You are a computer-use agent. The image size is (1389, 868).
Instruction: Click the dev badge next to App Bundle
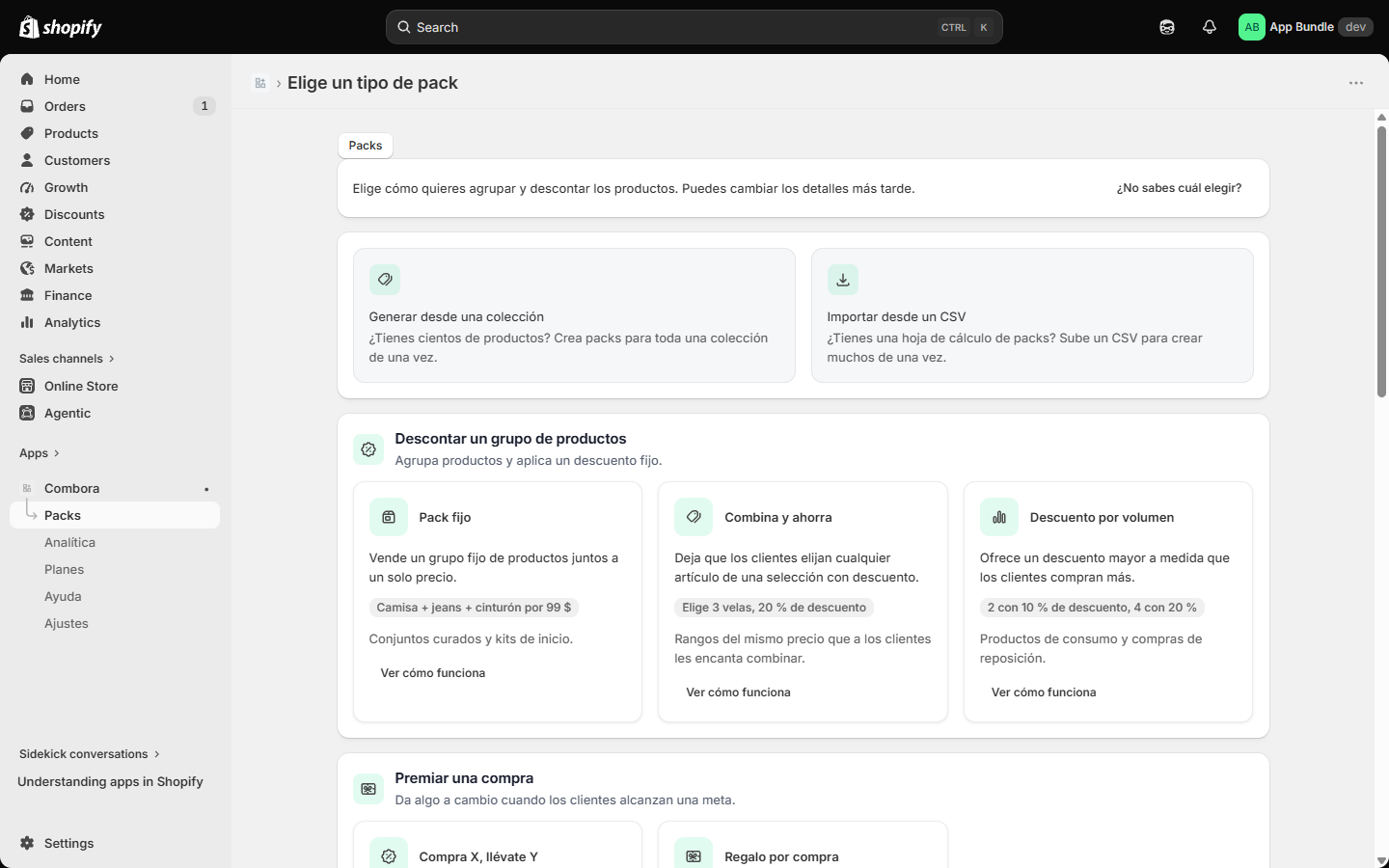pos(1355,27)
